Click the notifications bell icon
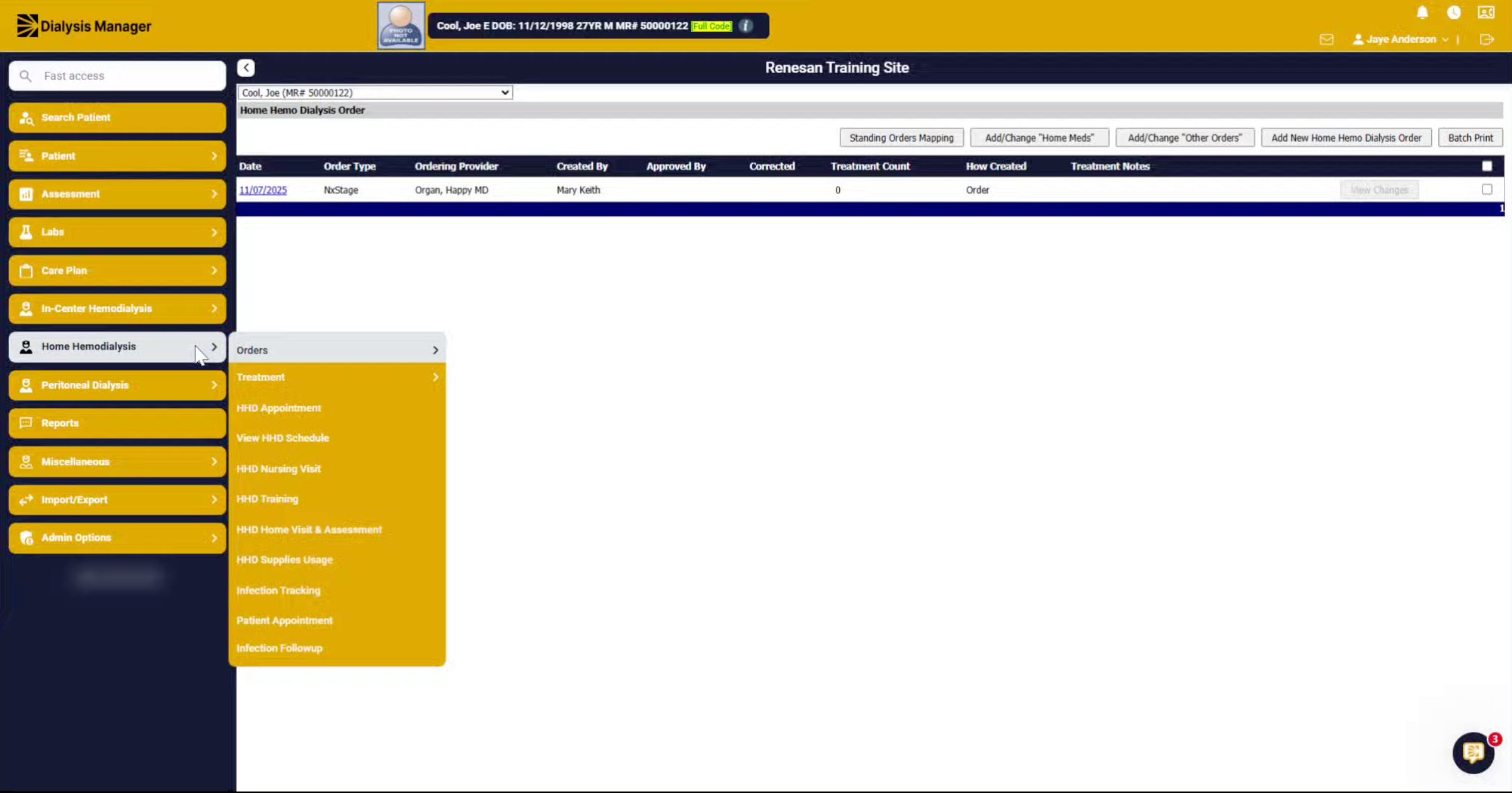This screenshot has height=793, width=1512. 1422,13
